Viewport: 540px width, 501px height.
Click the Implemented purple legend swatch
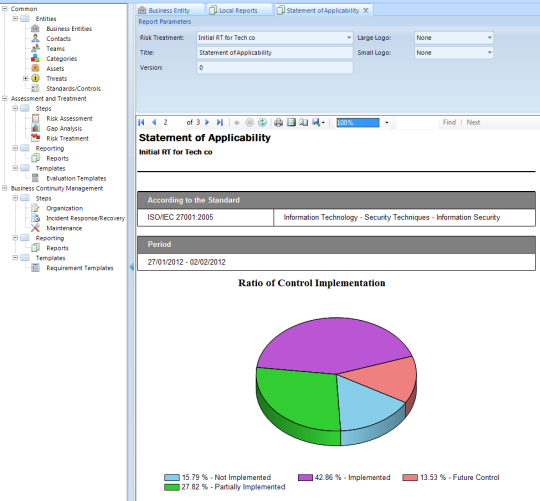pos(305,478)
